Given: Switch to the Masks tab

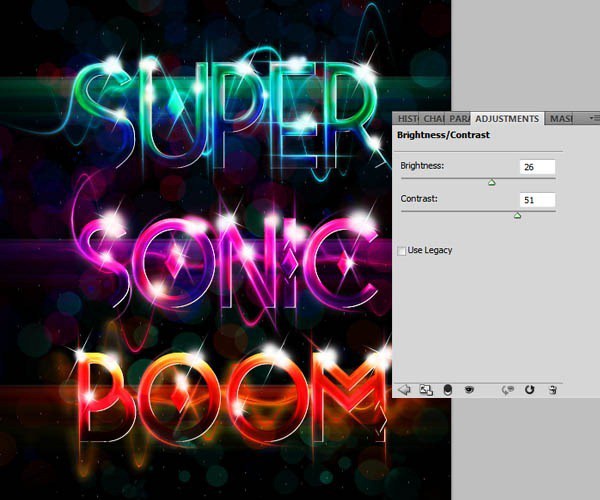Looking at the screenshot, I should pyautogui.click(x=560, y=119).
